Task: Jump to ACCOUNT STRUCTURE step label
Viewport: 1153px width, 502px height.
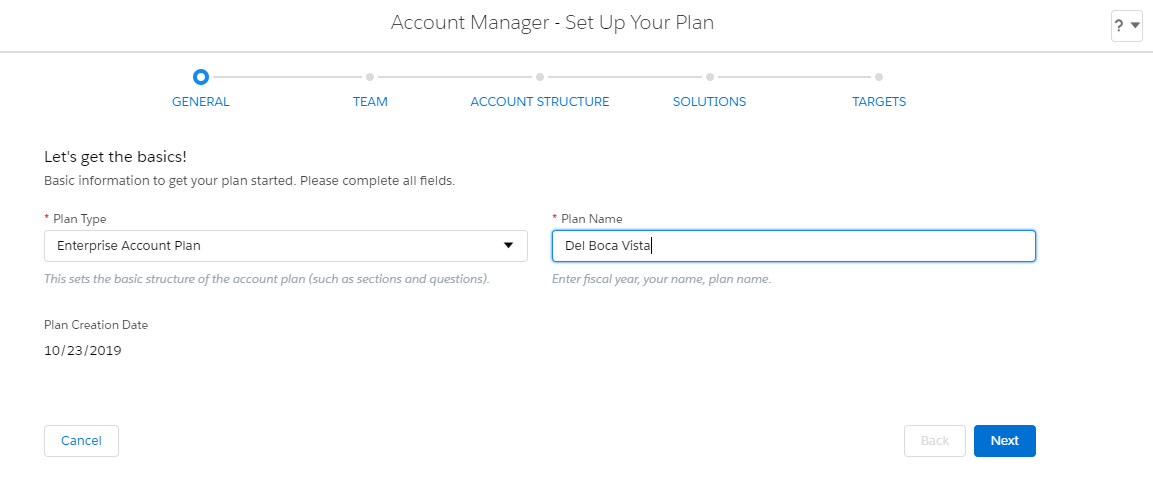Action: click(x=540, y=101)
